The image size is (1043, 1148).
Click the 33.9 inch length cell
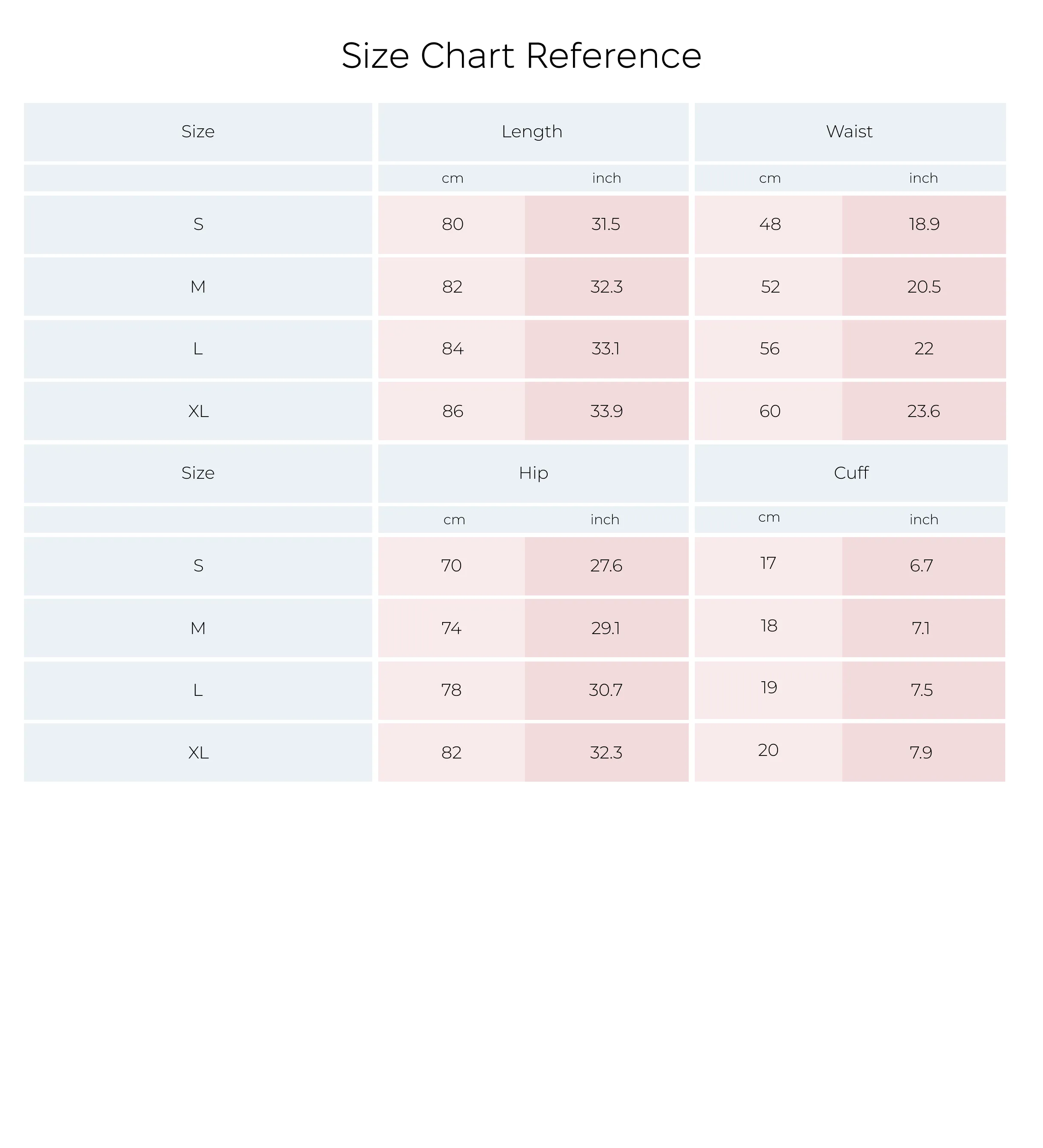606,411
